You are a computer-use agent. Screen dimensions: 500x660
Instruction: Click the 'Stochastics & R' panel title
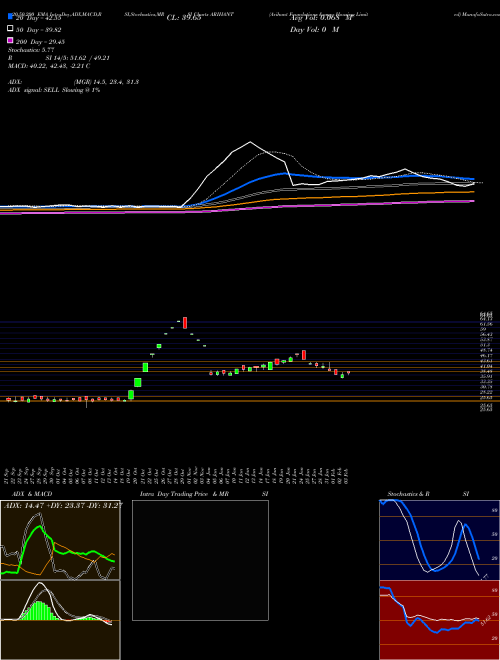pyautogui.click(x=408, y=494)
